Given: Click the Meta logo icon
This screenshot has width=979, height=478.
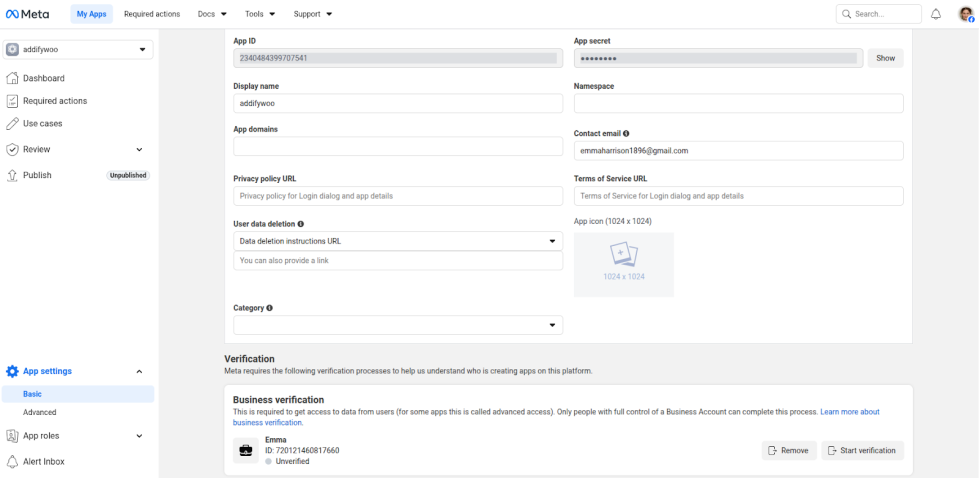Looking at the screenshot, I should (13, 14).
